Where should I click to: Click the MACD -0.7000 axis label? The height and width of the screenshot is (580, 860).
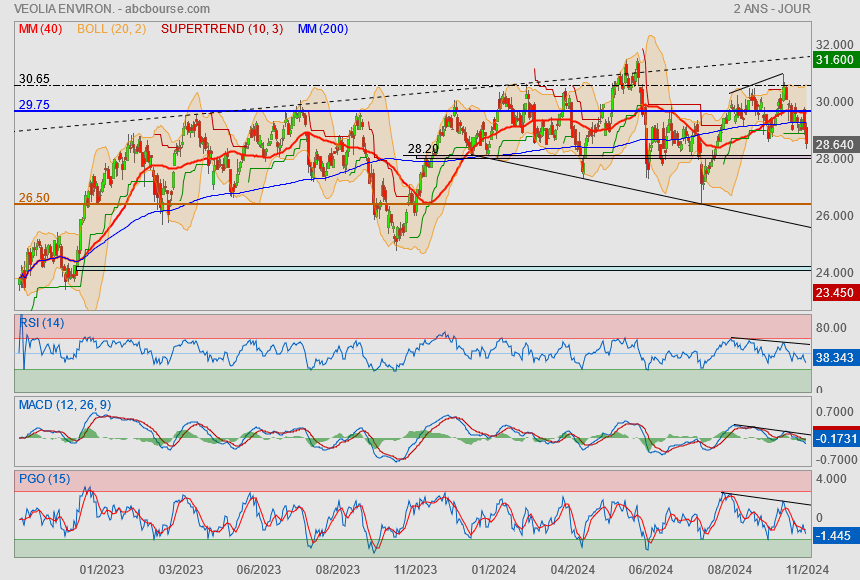835,460
